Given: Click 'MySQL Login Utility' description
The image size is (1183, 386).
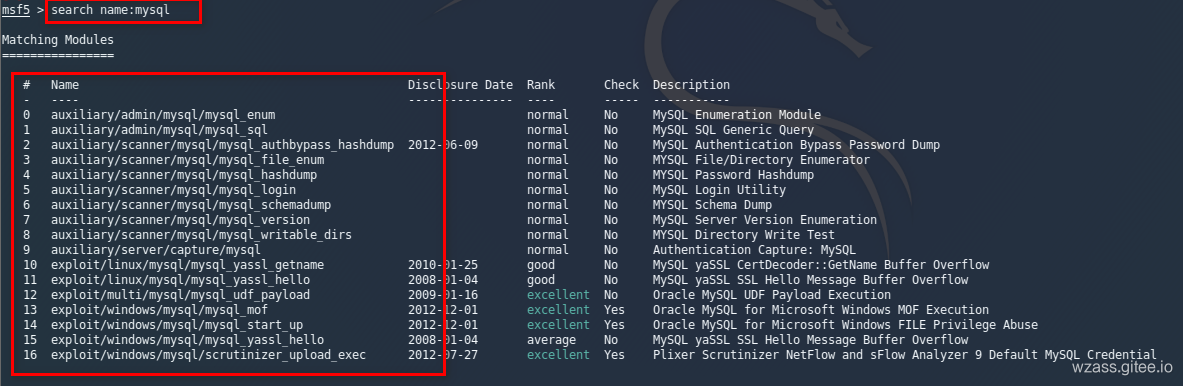Looking at the screenshot, I should pyautogui.click(x=719, y=190).
